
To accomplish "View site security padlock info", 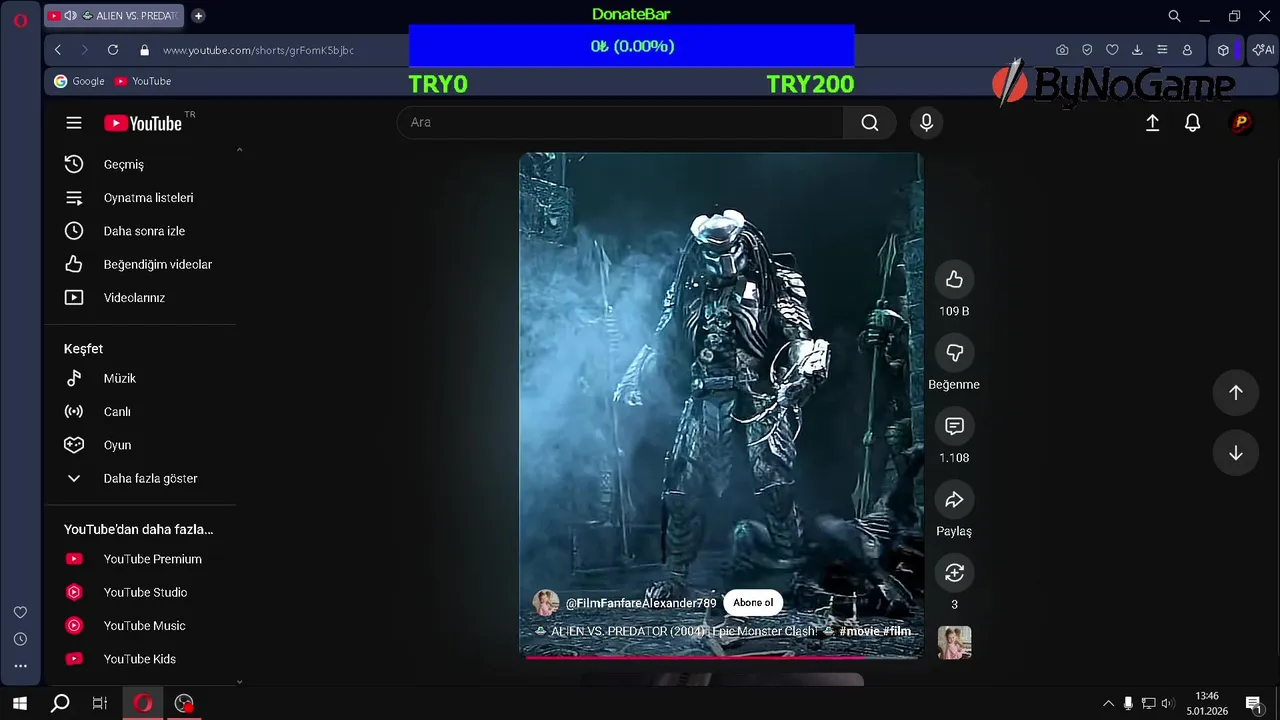I will 145,50.
